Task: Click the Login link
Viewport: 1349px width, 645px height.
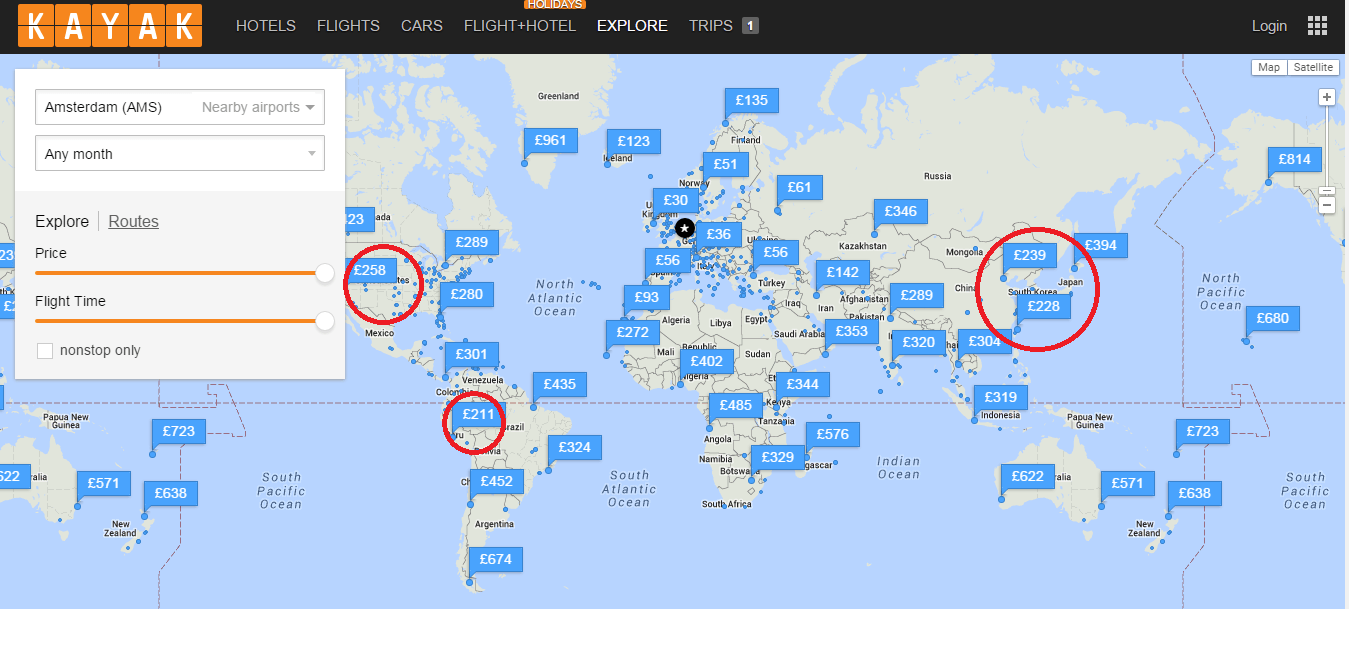Action: pyautogui.click(x=1269, y=26)
